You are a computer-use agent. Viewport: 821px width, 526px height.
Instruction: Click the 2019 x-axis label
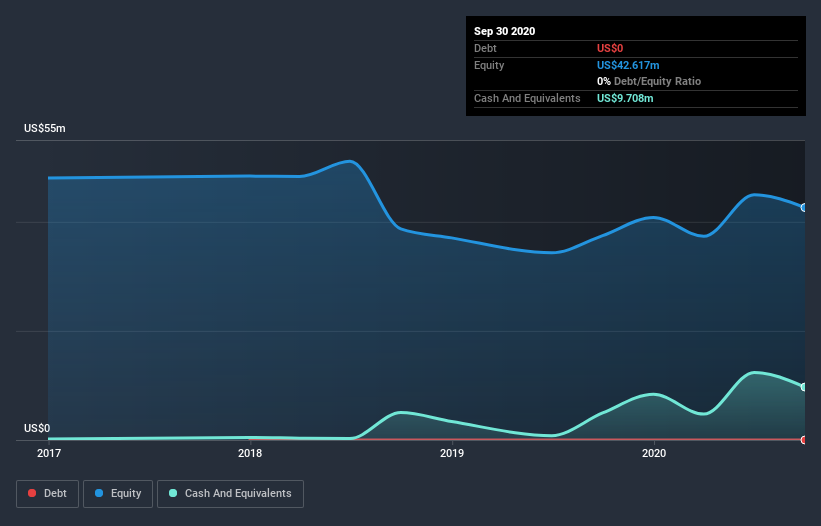pyautogui.click(x=452, y=453)
